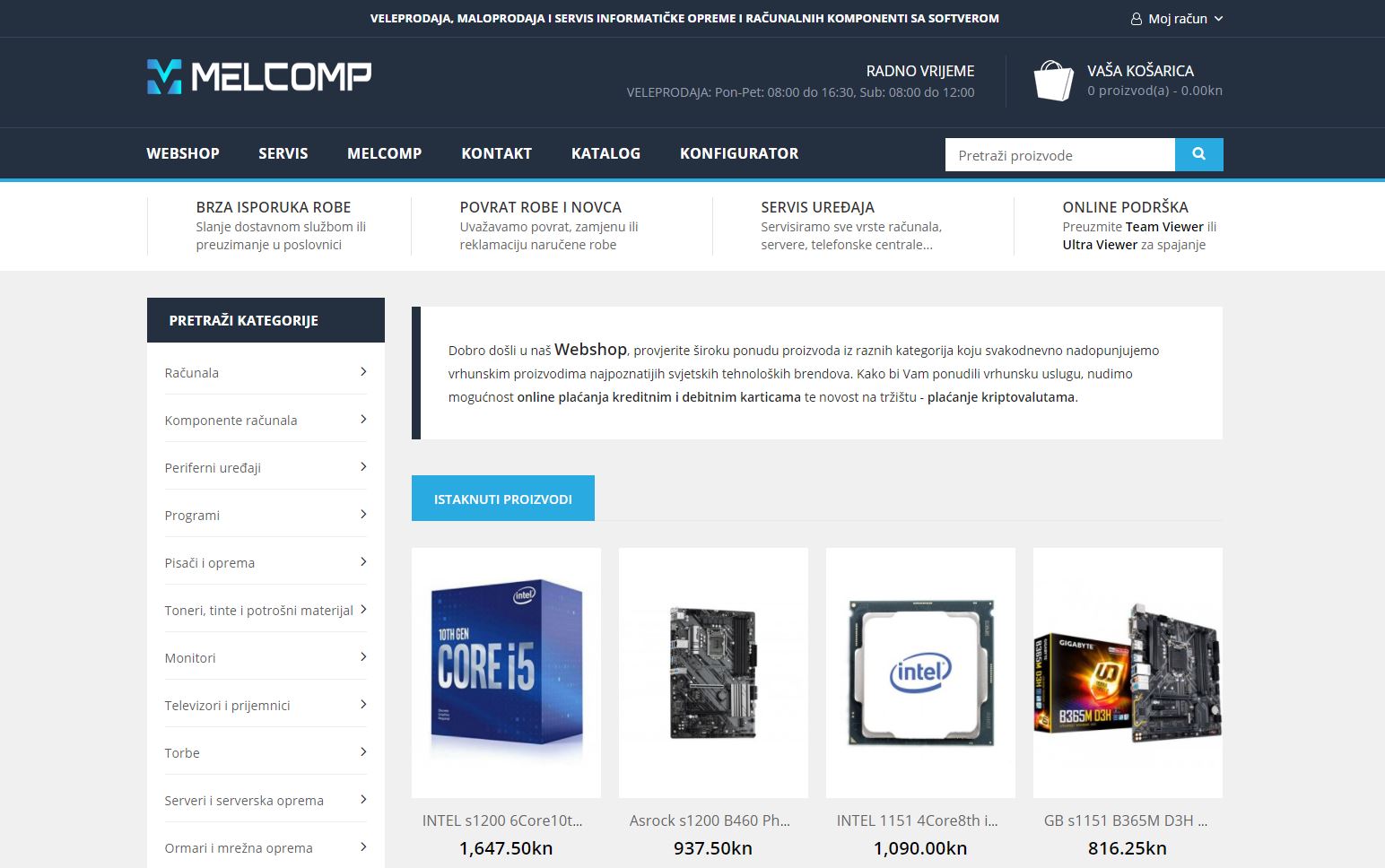Open the Računala category link
This screenshot has width=1385, height=868.
[x=192, y=372]
